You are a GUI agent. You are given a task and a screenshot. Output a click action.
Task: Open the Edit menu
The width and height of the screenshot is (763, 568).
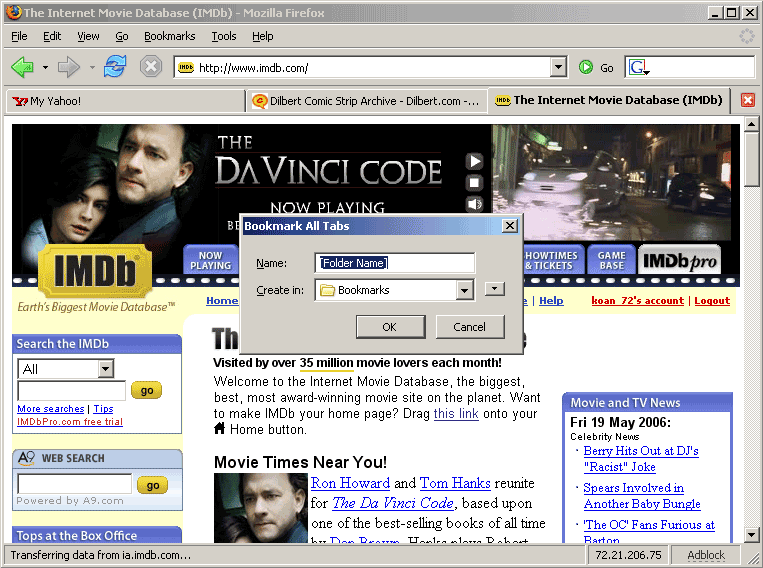[52, 36]
